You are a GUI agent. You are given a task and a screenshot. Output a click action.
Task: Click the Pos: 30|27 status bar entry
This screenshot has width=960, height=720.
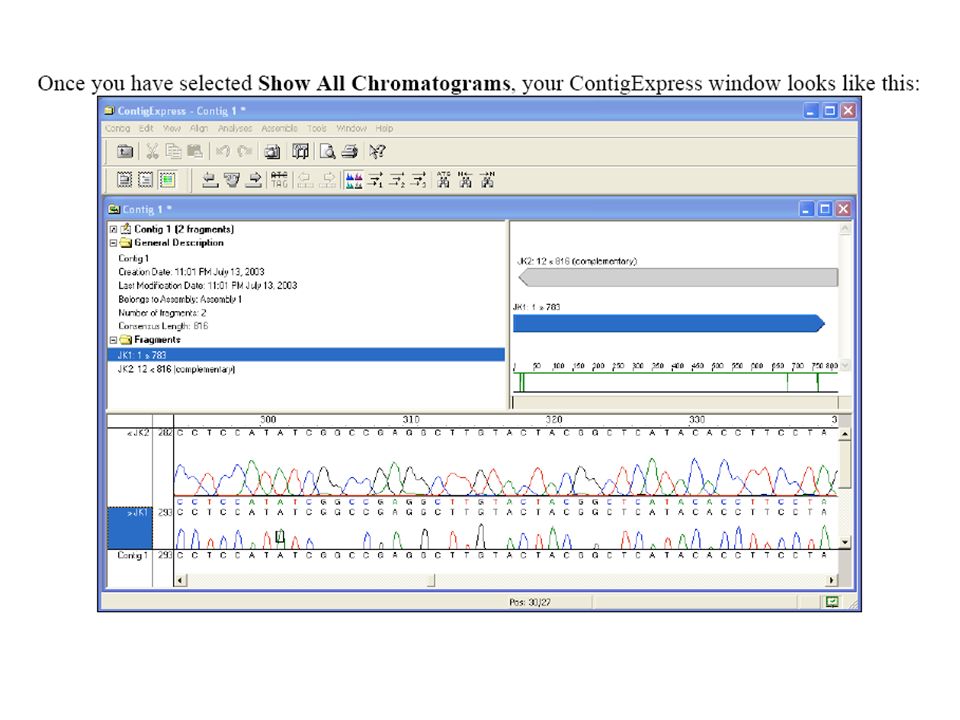pyautogui.click(x=530, y=602)
